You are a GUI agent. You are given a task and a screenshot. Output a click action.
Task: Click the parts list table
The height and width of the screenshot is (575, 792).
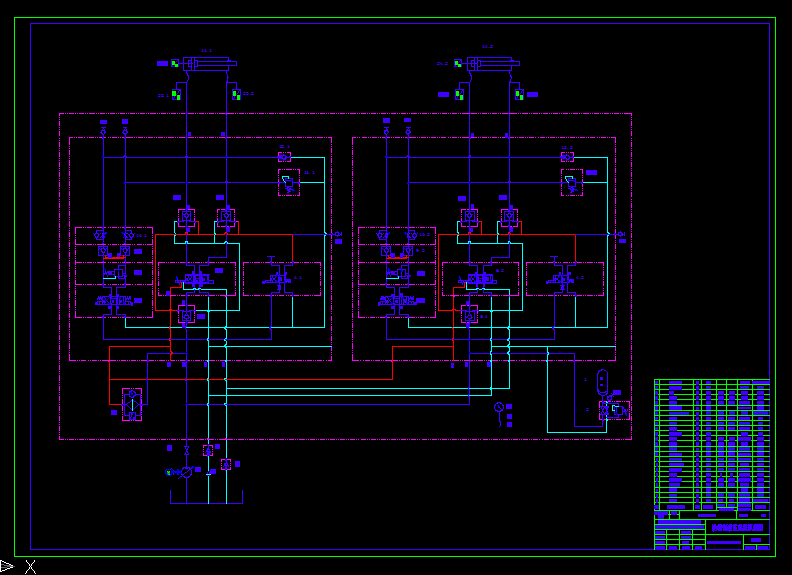pos(712,445)
